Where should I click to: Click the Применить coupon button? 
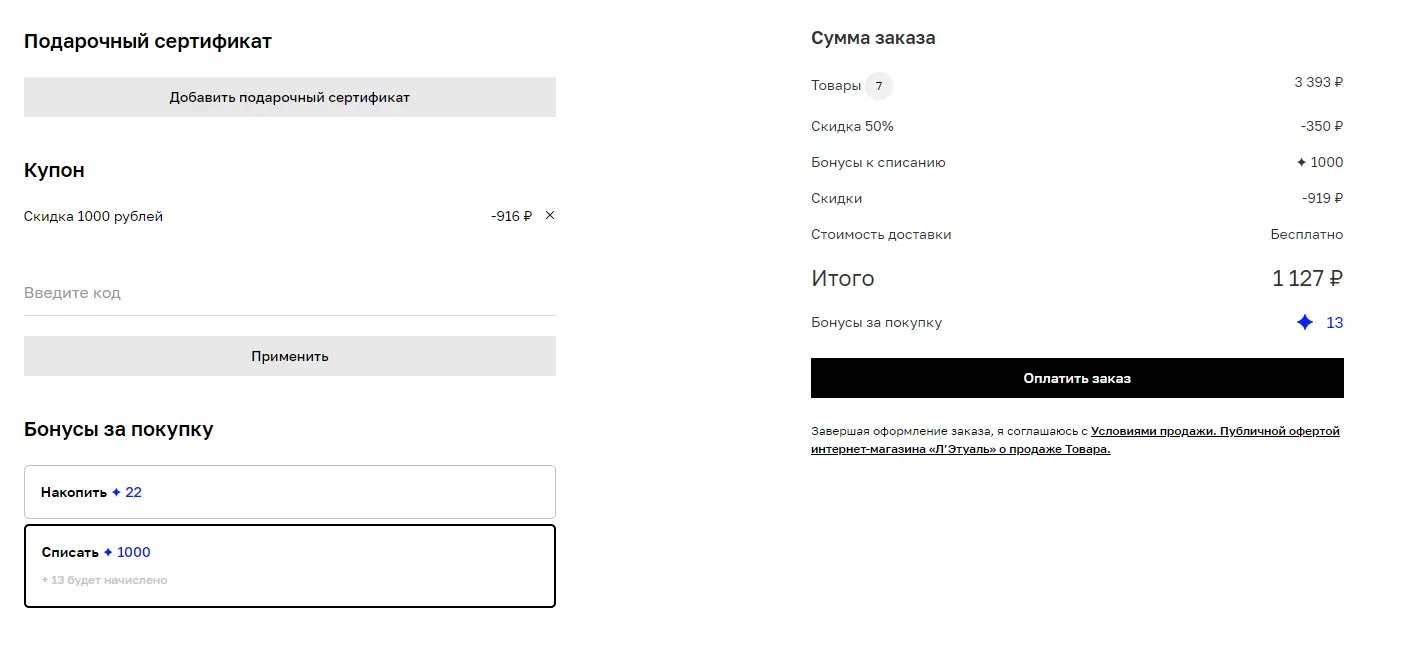(x=290, y=356)
